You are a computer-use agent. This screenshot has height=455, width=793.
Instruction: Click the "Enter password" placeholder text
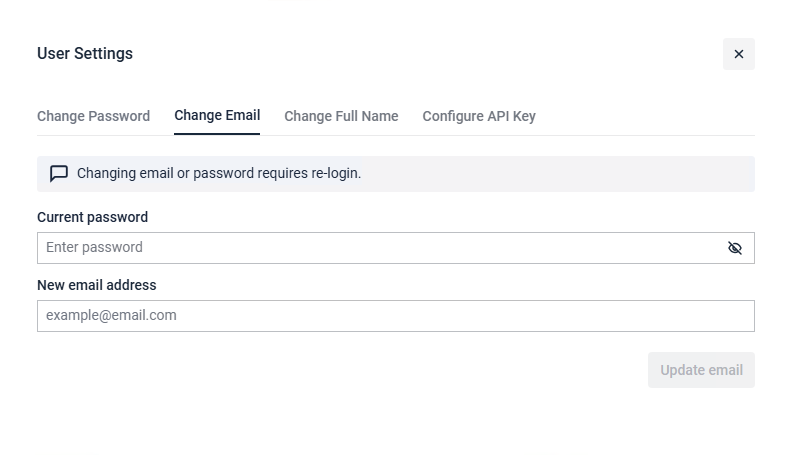(x=94, y=248)
